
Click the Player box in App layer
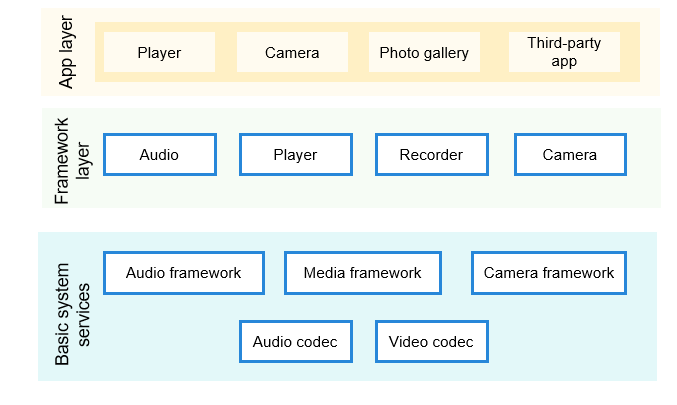159,52
